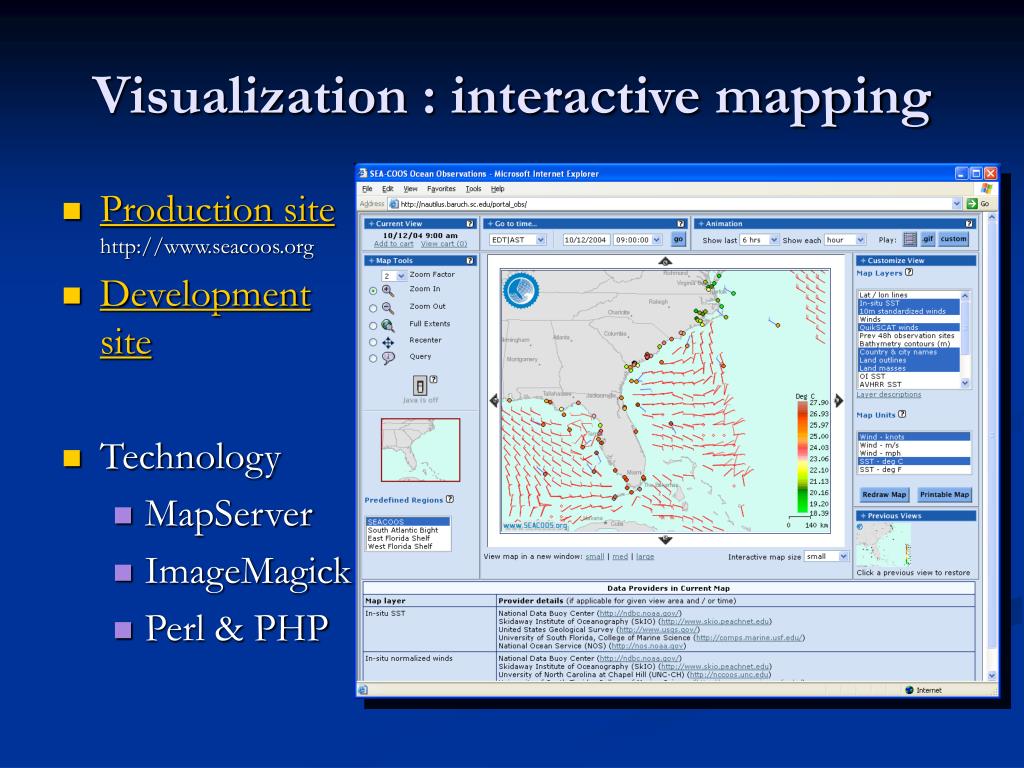The width and height of the screenshot is (1024, 768).
Task: Select the Full Extents radio button
Action: [x=373, y=325]
